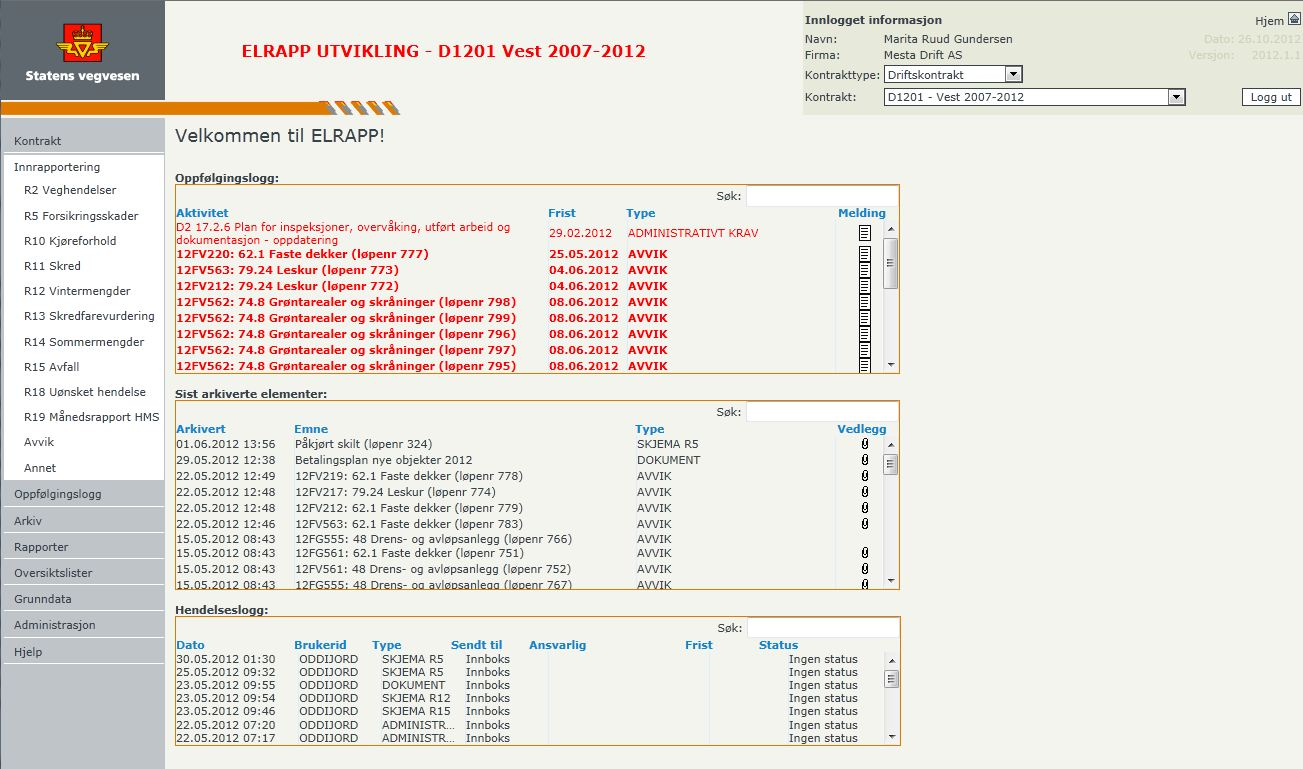Open attachment for Faste dekker løpenr 751

click(x=865, y=553)
